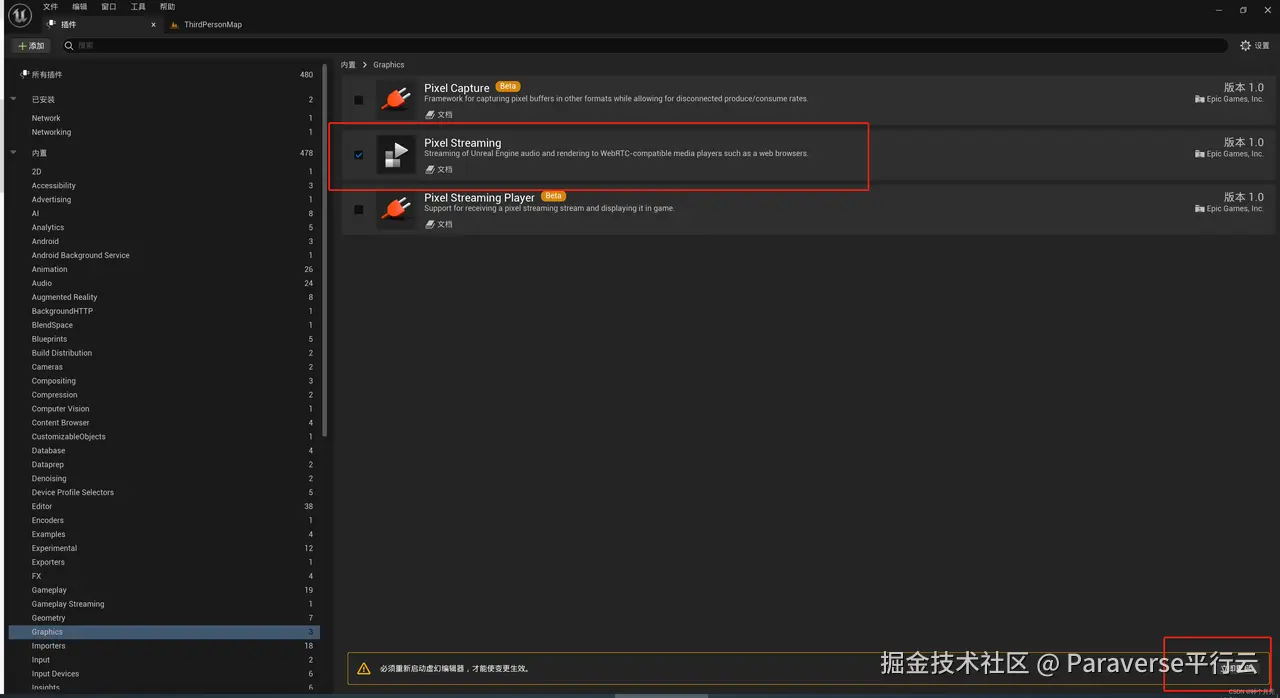Collapse the 内置 category

[x=14, y=153]
